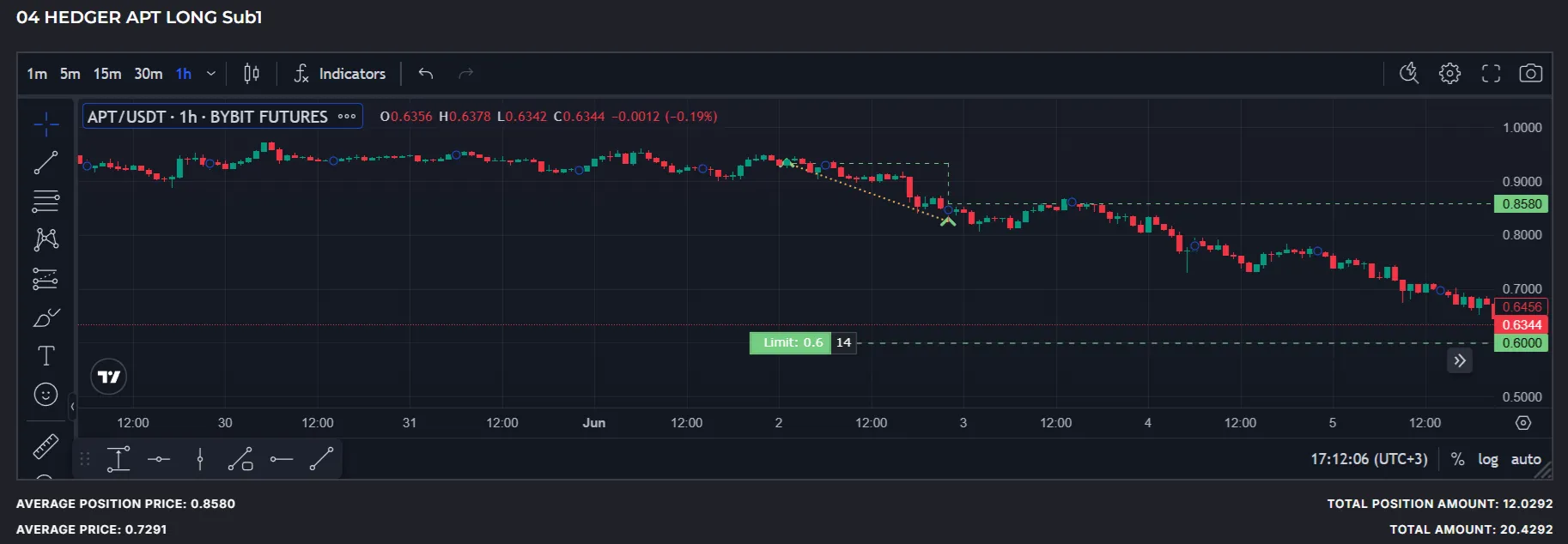Collapse the drawing toolbar side arrow
Viewport: 1568px width, 544px height.
pyautogui.click(x=72, y=407)
